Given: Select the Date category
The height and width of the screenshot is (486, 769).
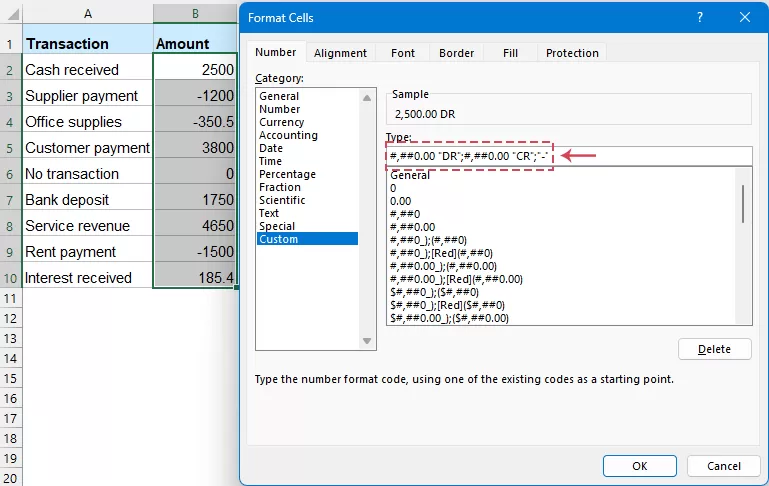Looking at the screenshot, I should click(x=307, y=148).
